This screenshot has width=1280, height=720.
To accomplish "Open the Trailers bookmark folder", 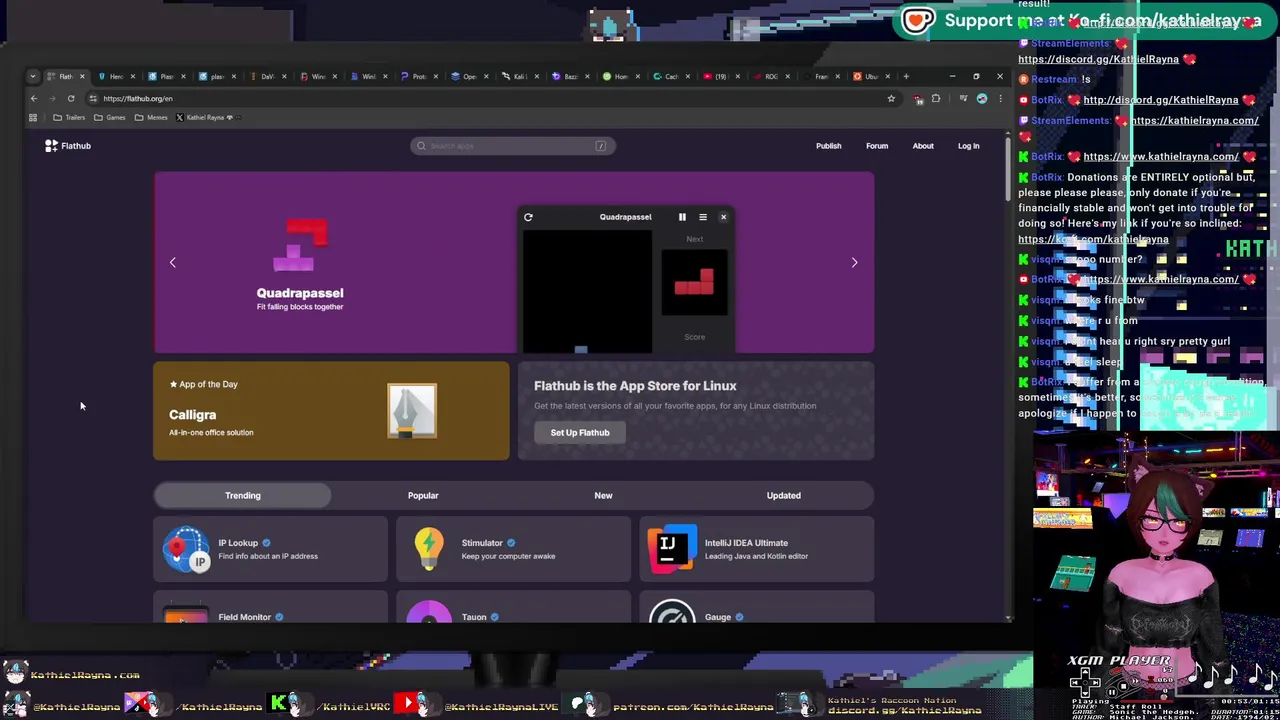I will (x=69, y=117).
